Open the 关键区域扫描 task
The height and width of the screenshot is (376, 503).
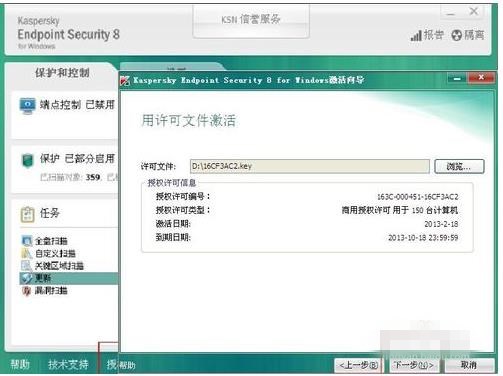59,266
